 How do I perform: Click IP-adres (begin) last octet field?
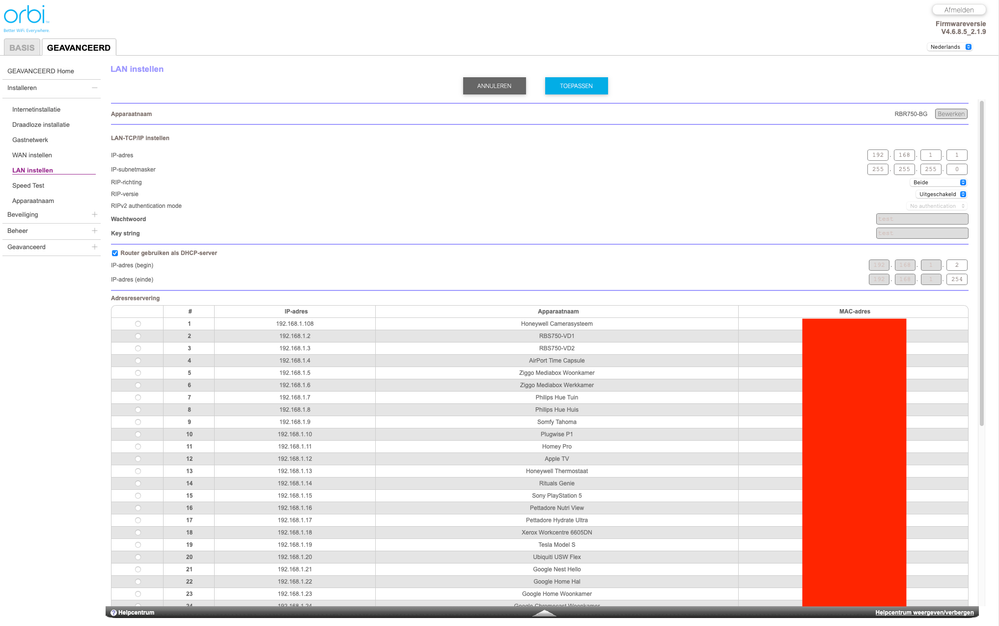pyautogui.click(x=956, y=265)
